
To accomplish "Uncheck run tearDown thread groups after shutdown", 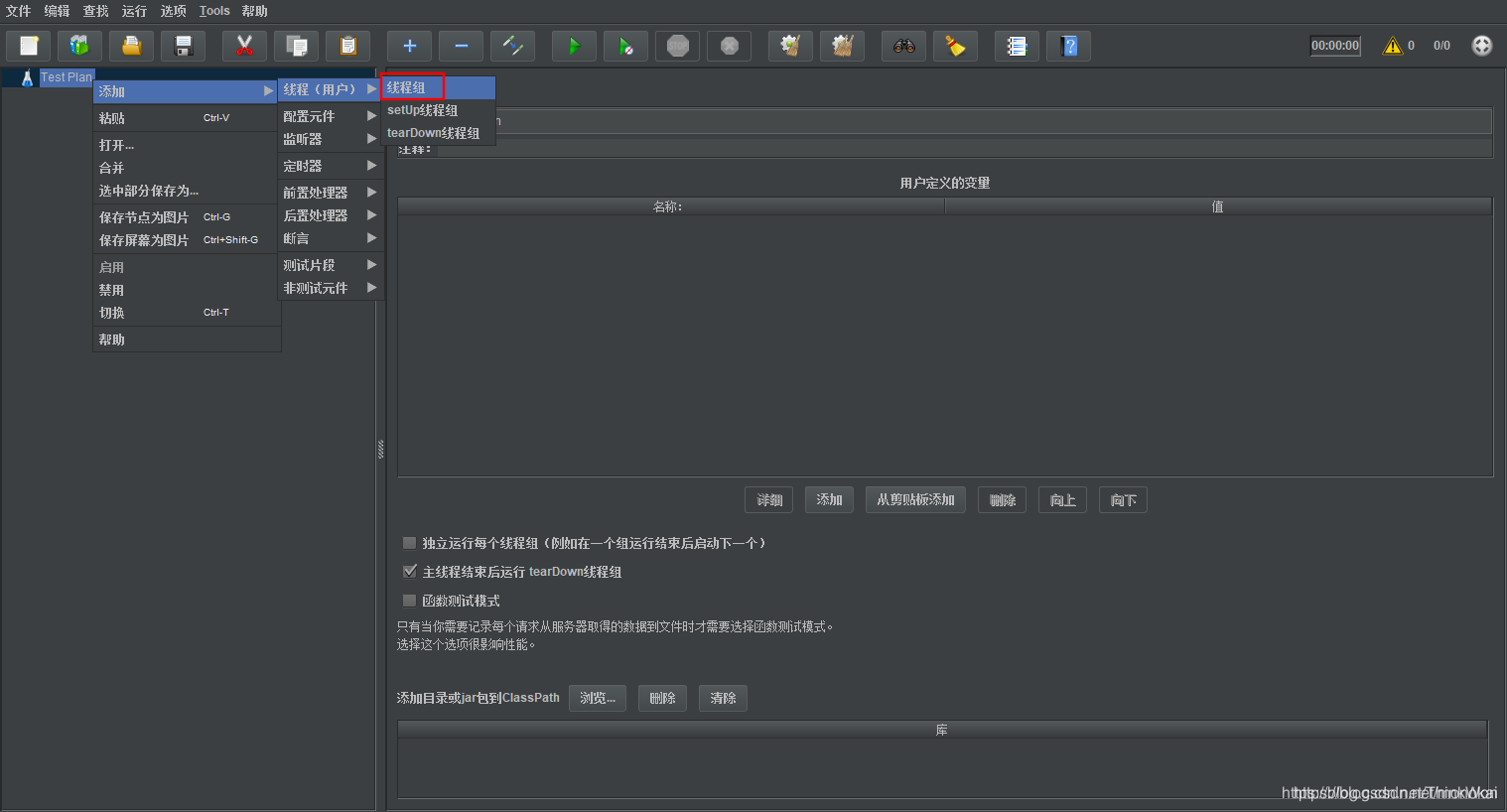I will pos(409,572).
